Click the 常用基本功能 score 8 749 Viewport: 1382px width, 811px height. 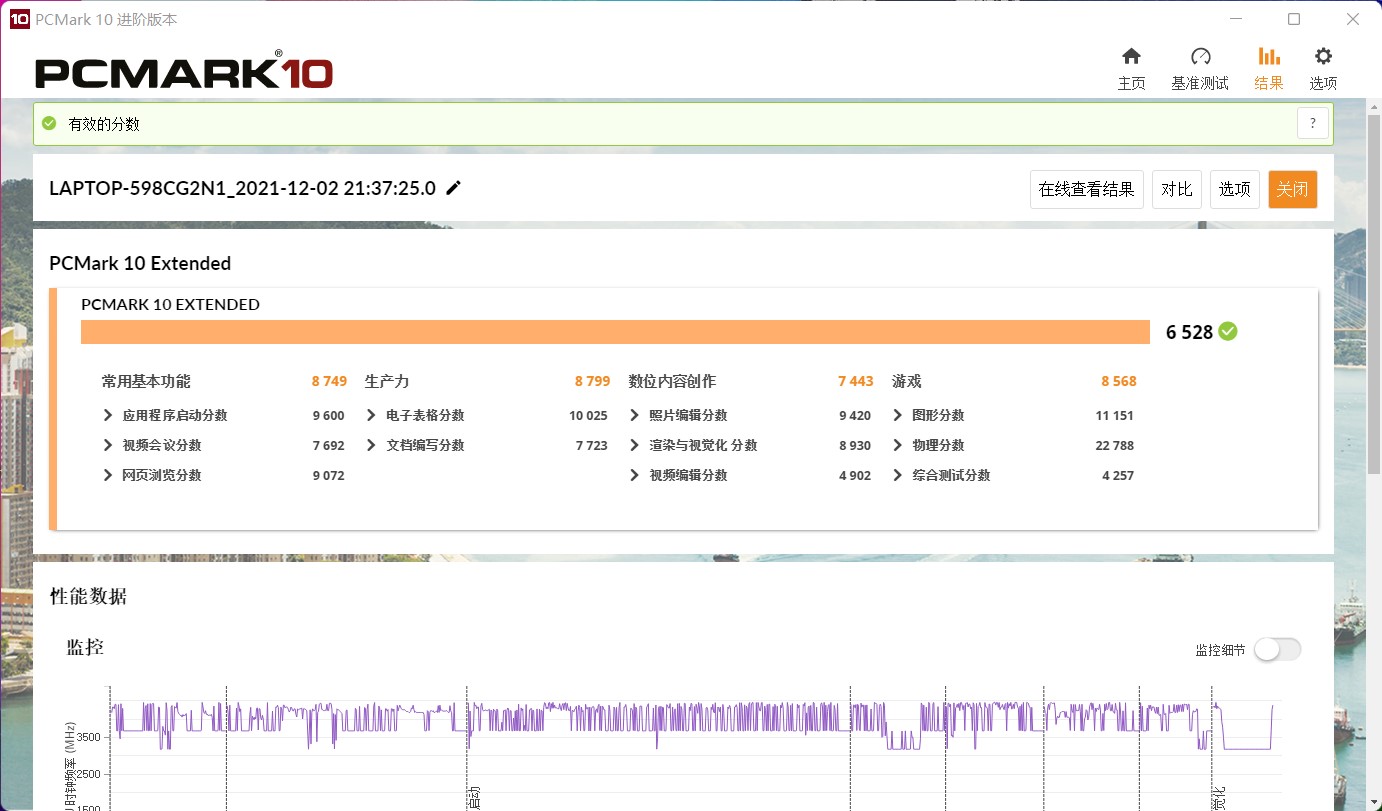[329, 381]
